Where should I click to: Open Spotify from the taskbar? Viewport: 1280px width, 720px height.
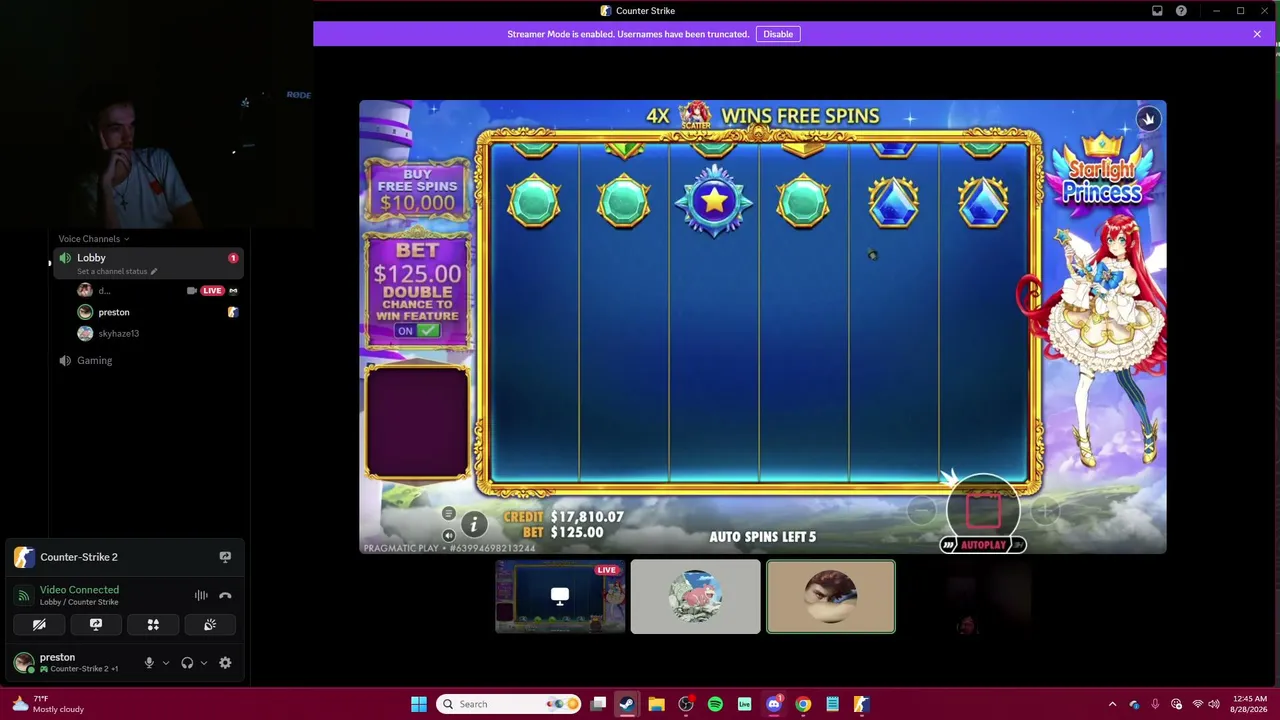point(715,704)
